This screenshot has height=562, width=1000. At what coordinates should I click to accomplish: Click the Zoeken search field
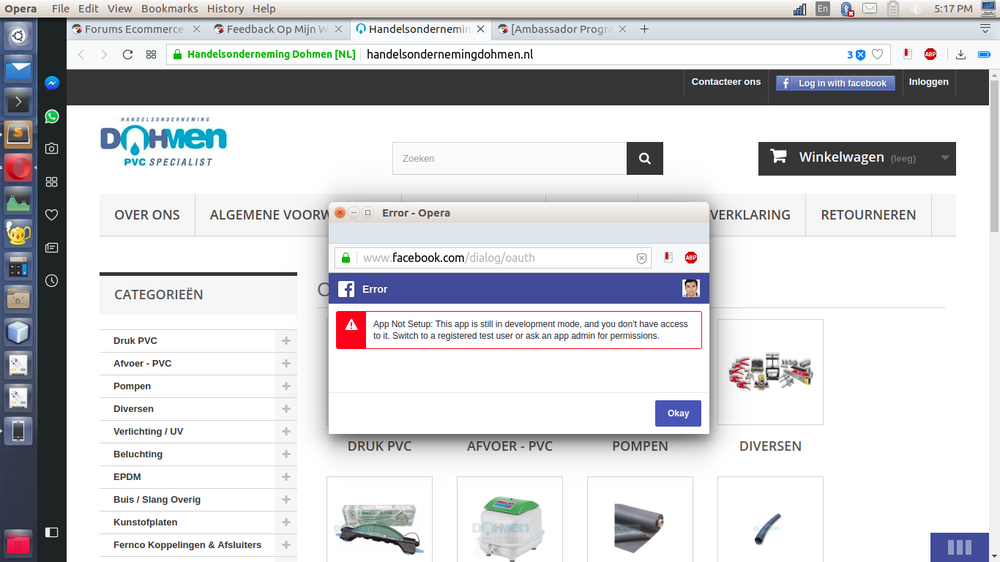[x=510, y=158]
